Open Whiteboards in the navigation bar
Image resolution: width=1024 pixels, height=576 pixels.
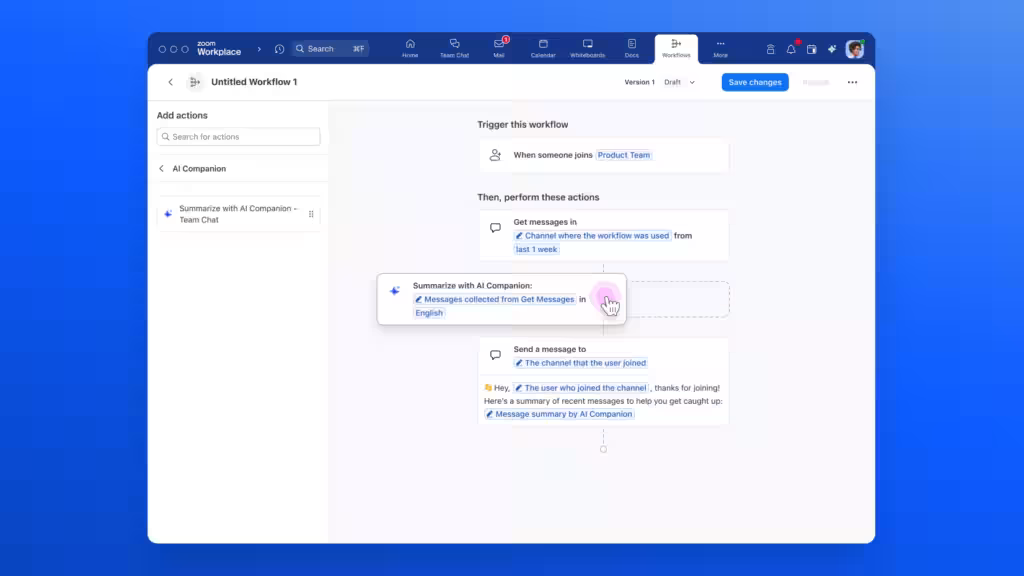click(x=587, y=47)
